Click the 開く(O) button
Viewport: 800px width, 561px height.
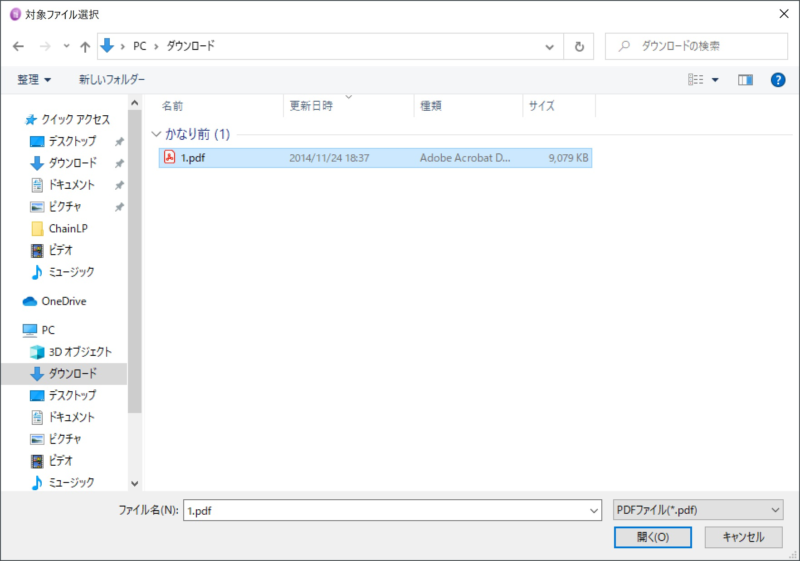tap(653, 537)
